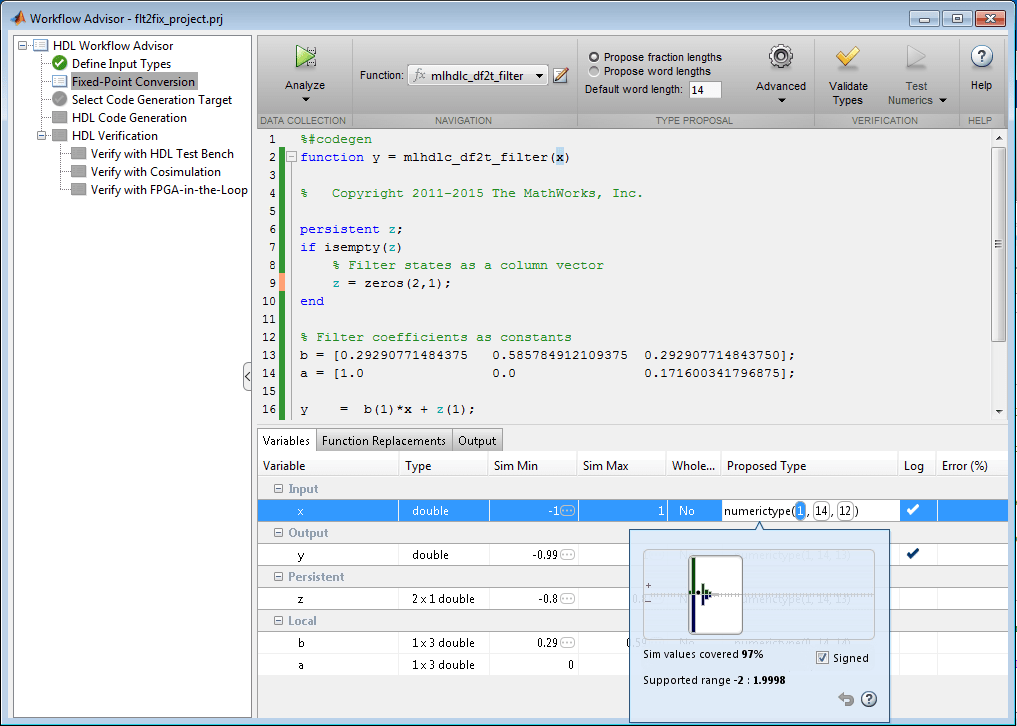Open the Function mlhdlc_df2t_filter dropdown
Image resolution: width=1017 pixels, height=726 pixels.
[540, 75]
